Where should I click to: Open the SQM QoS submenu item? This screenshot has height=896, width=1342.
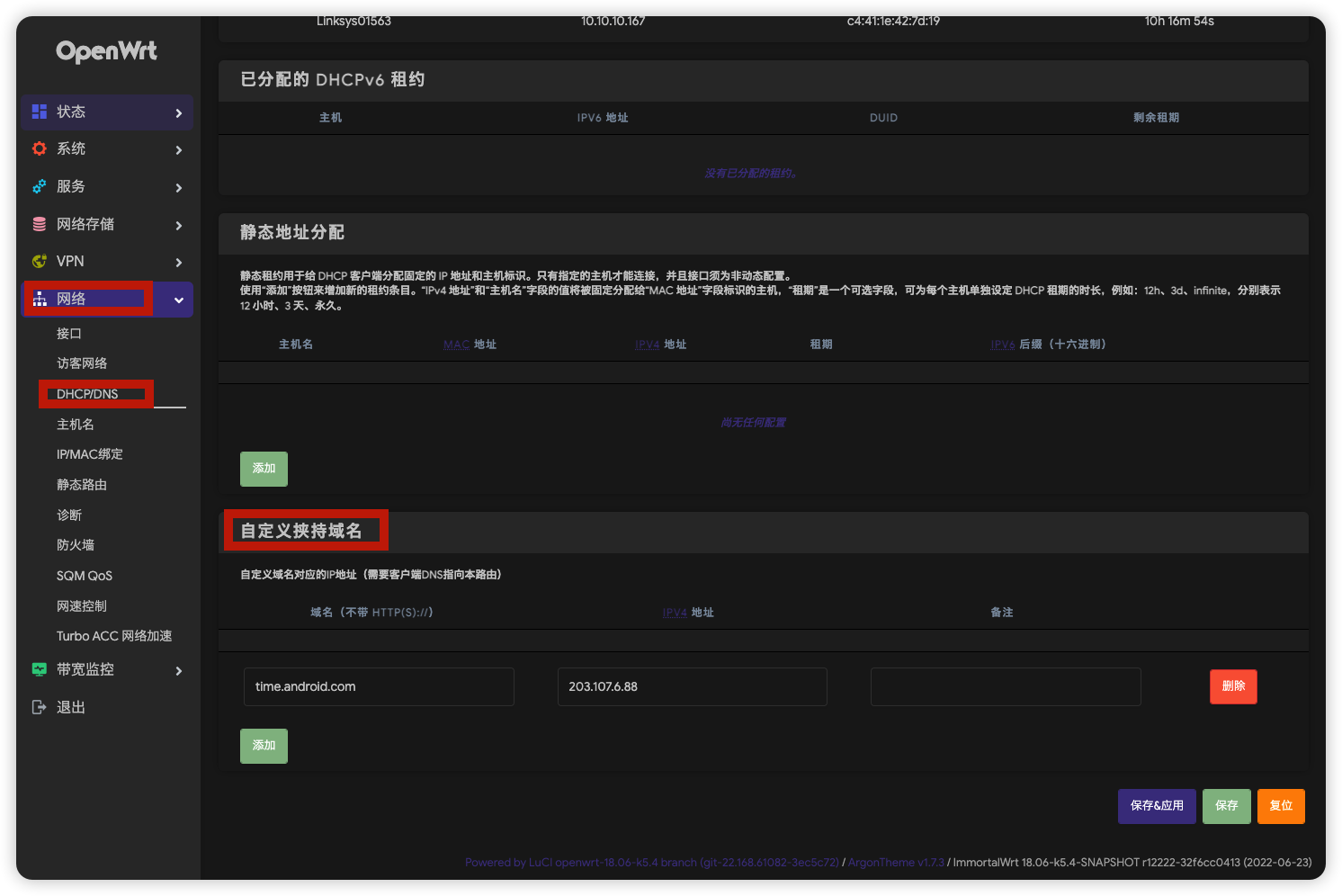(x=85, y=576)
